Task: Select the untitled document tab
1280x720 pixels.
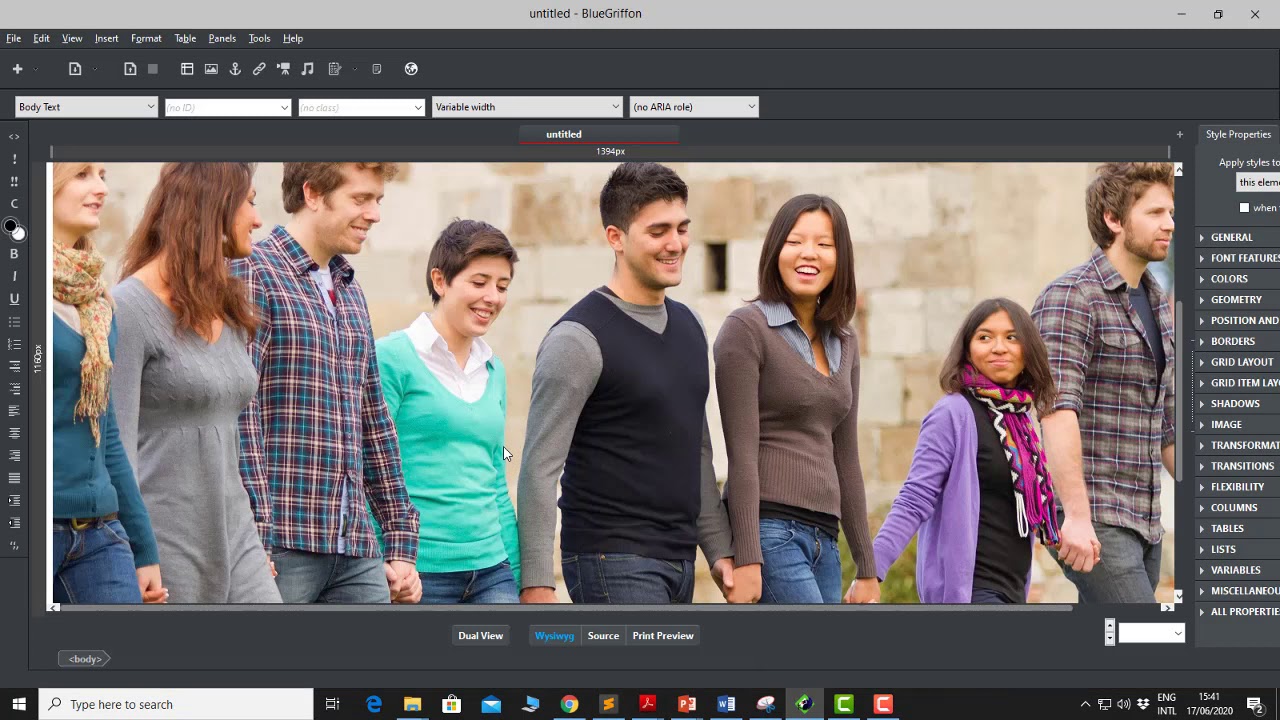Action: coord(598,134)
